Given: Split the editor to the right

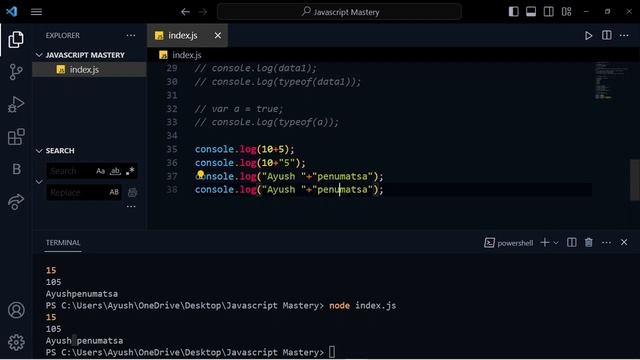Looking at the screenshot, I should tap(607, 36).
